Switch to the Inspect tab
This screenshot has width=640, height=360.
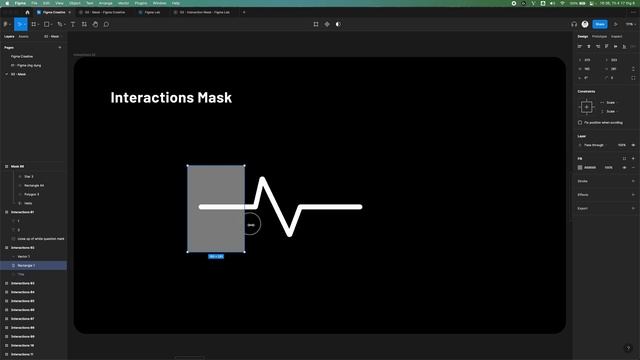616,36
